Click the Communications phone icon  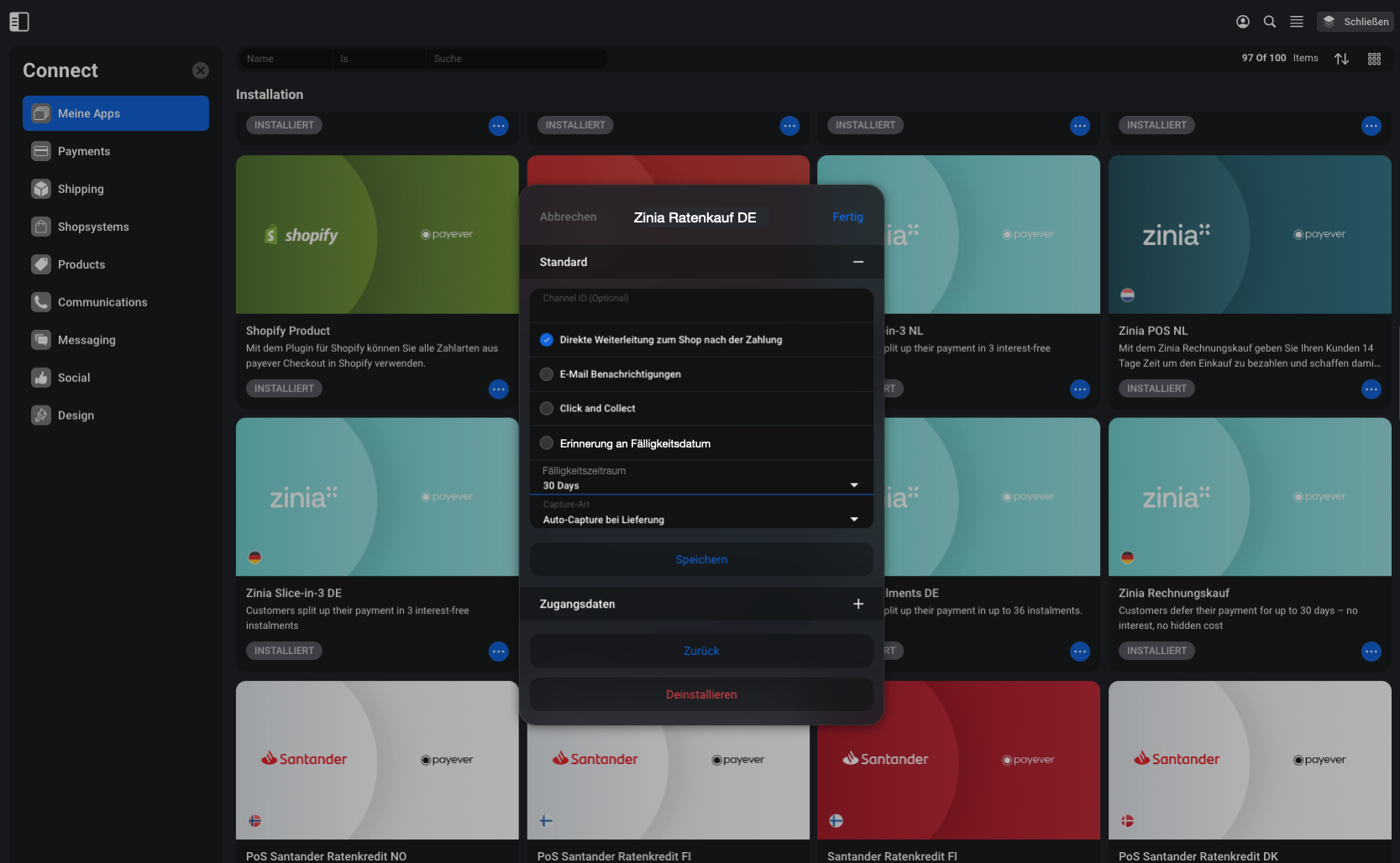[41, 302]
